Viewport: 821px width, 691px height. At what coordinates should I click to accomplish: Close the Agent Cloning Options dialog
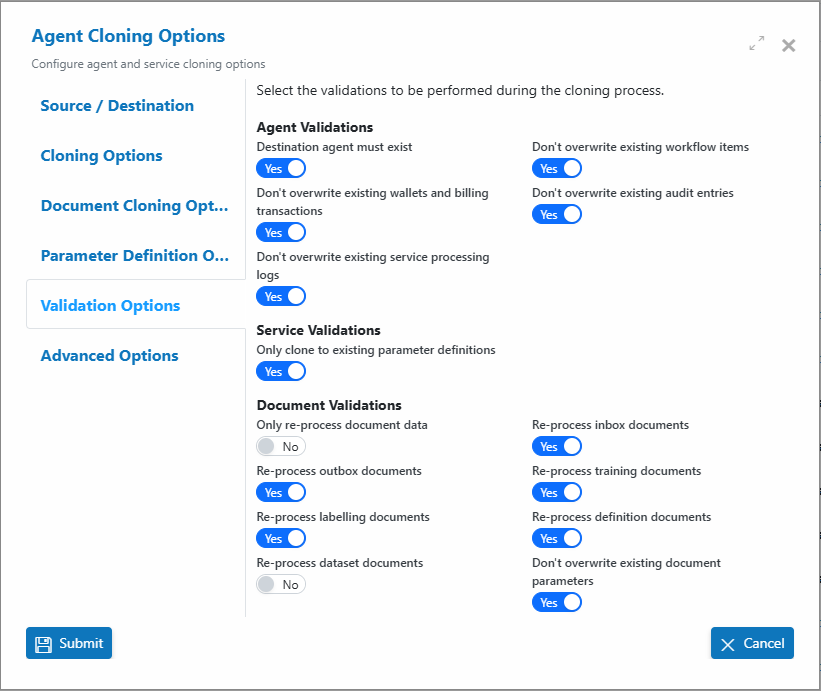tap(789, 46)
